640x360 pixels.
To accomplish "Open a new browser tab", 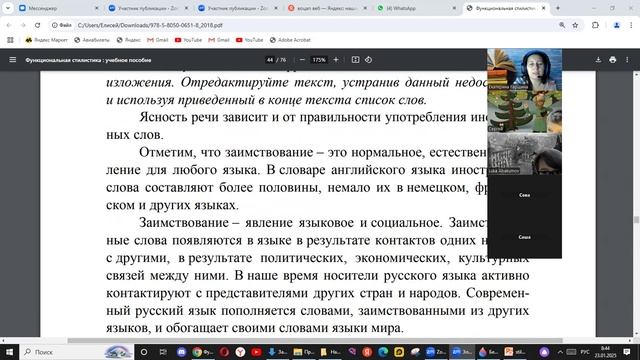I will click(558, 8).
